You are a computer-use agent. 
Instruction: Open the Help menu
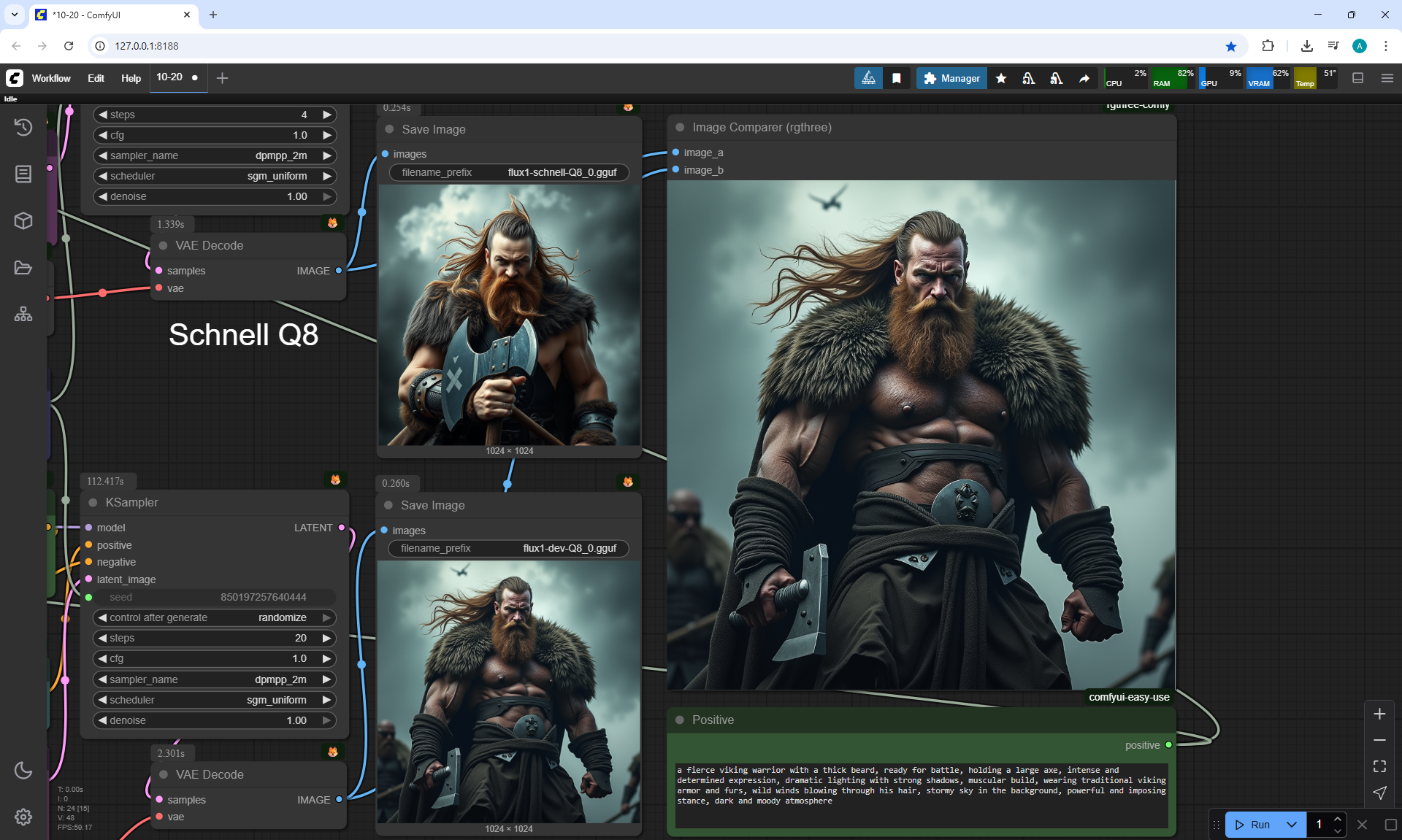click(x=131, y=78)
